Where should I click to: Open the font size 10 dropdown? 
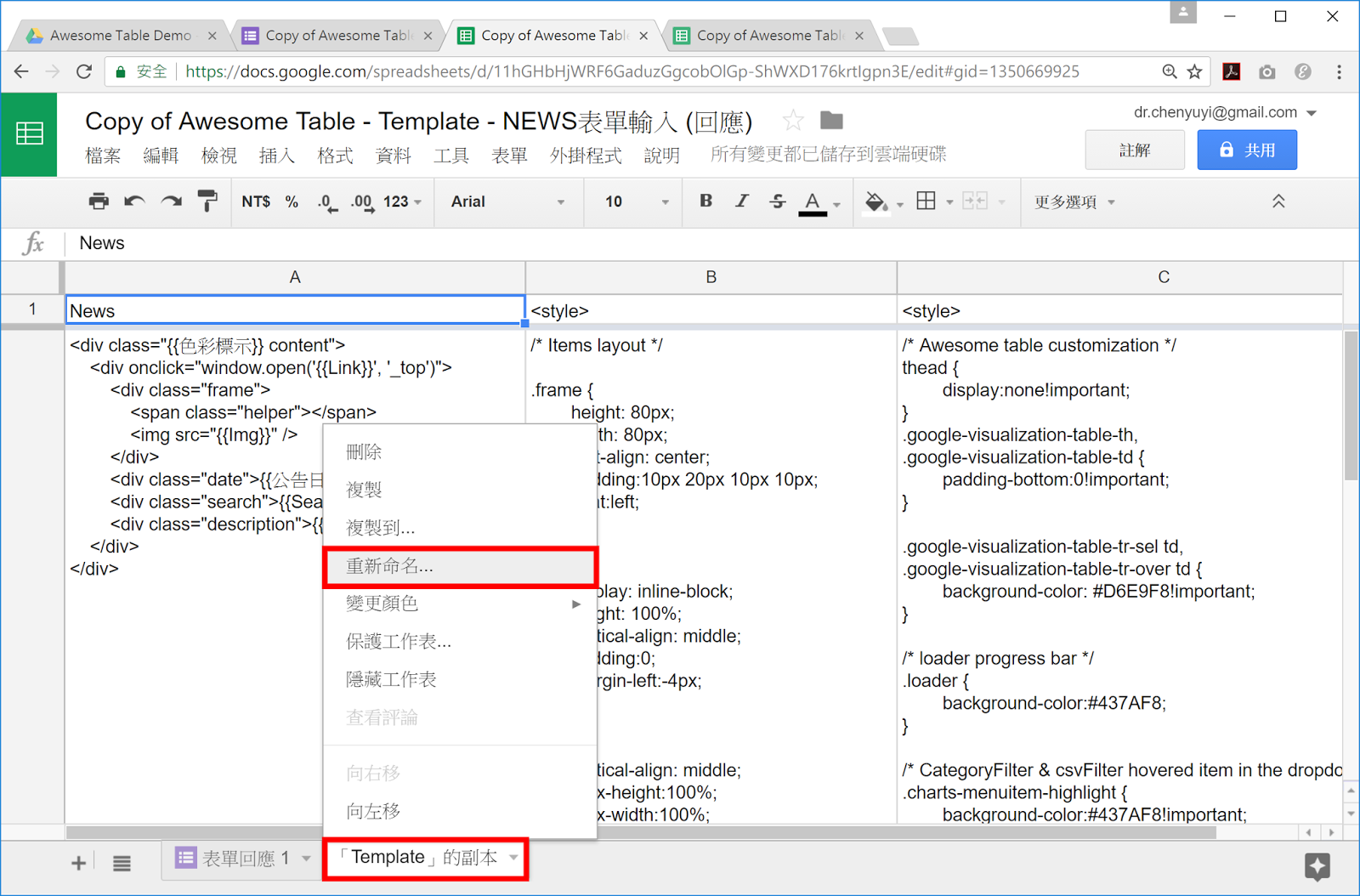(x=637, y=201)
